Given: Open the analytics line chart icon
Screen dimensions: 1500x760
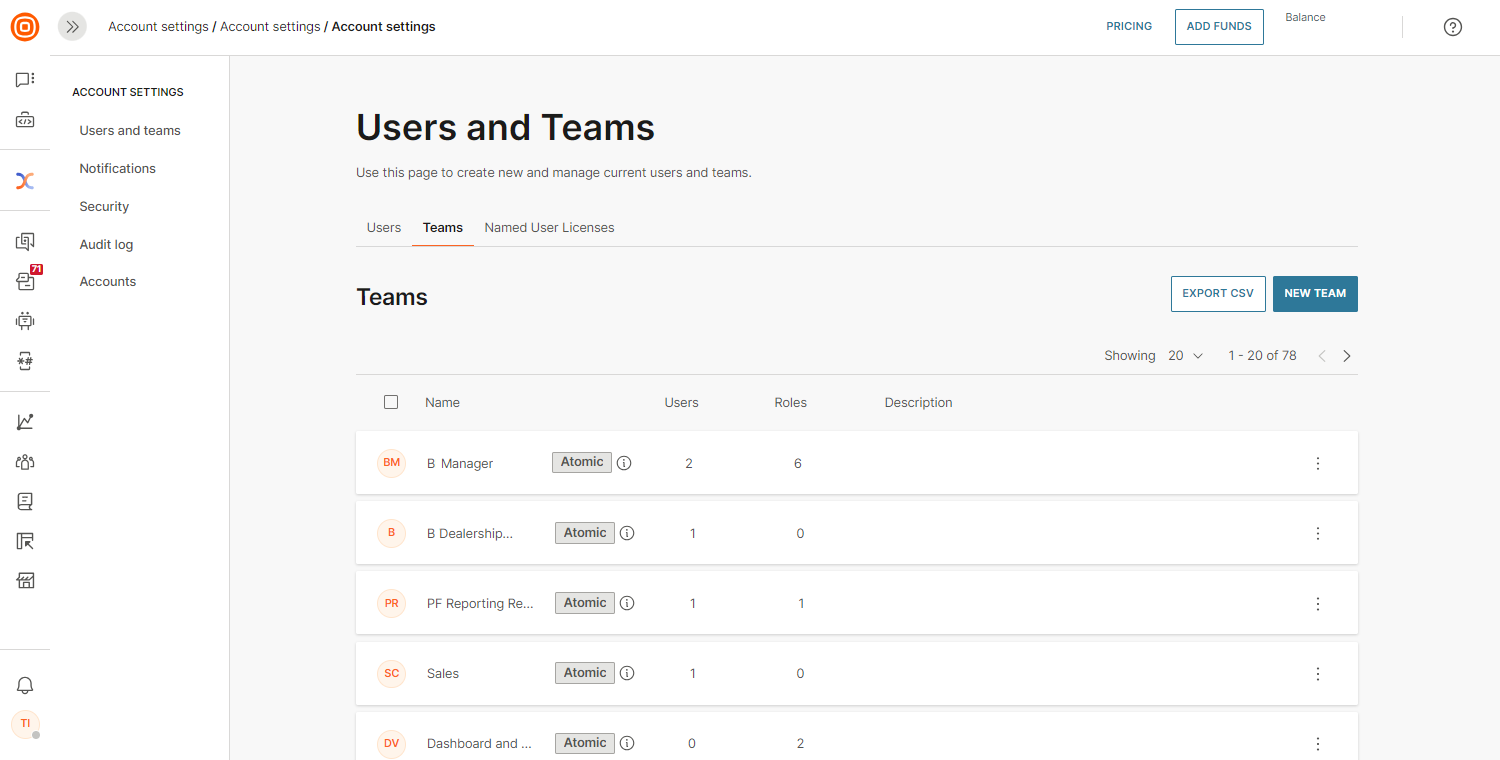Looking at the screenshot, I should [25, 422].
